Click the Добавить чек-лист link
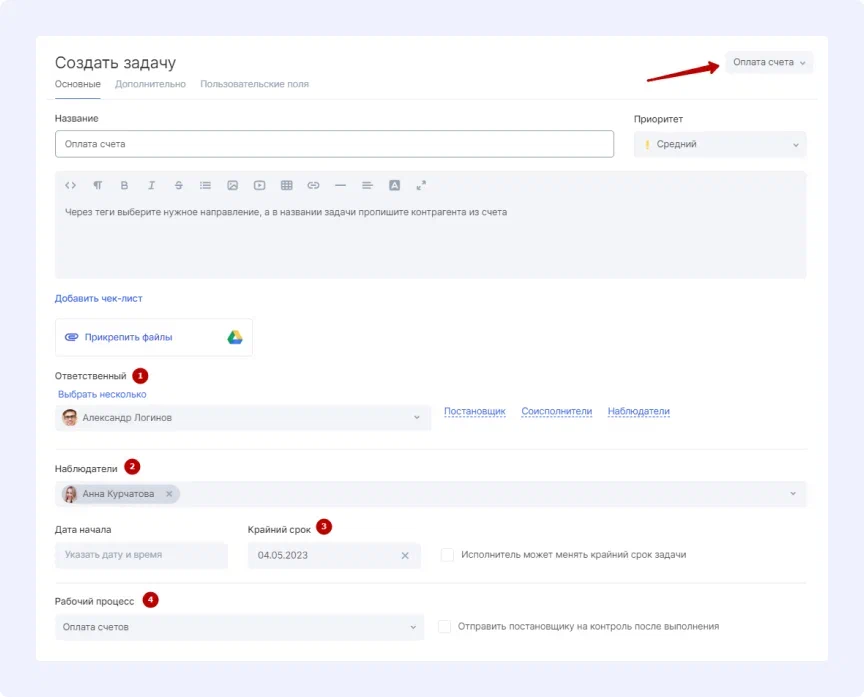The width and height of the screenshot is (864, 697). (98, 298)
